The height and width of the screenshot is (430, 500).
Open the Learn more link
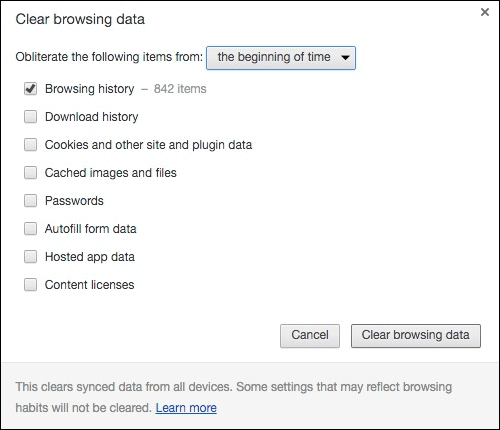click(186, 408)
